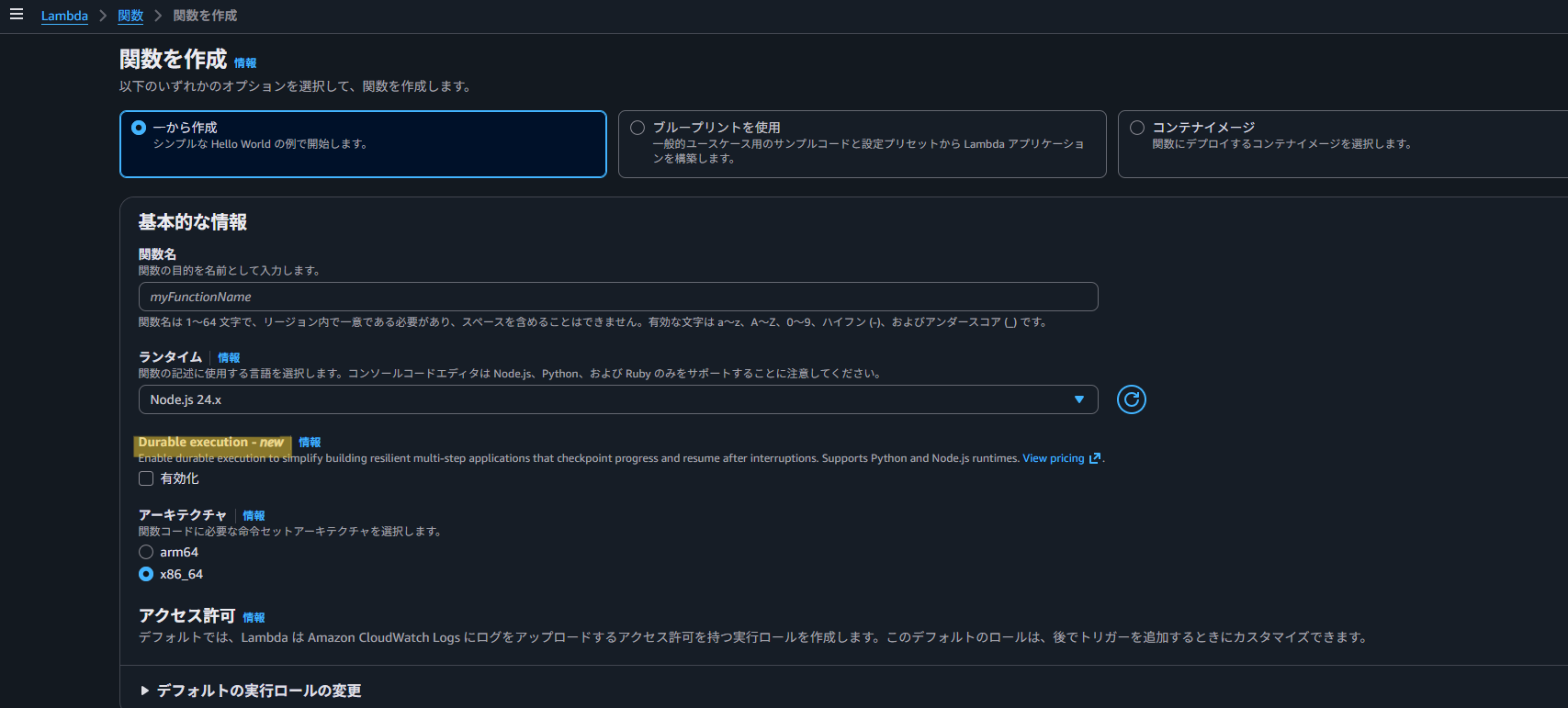Choose the コンテナイメージ option
Screen dimensions: 1568x708
point(1137,128)
